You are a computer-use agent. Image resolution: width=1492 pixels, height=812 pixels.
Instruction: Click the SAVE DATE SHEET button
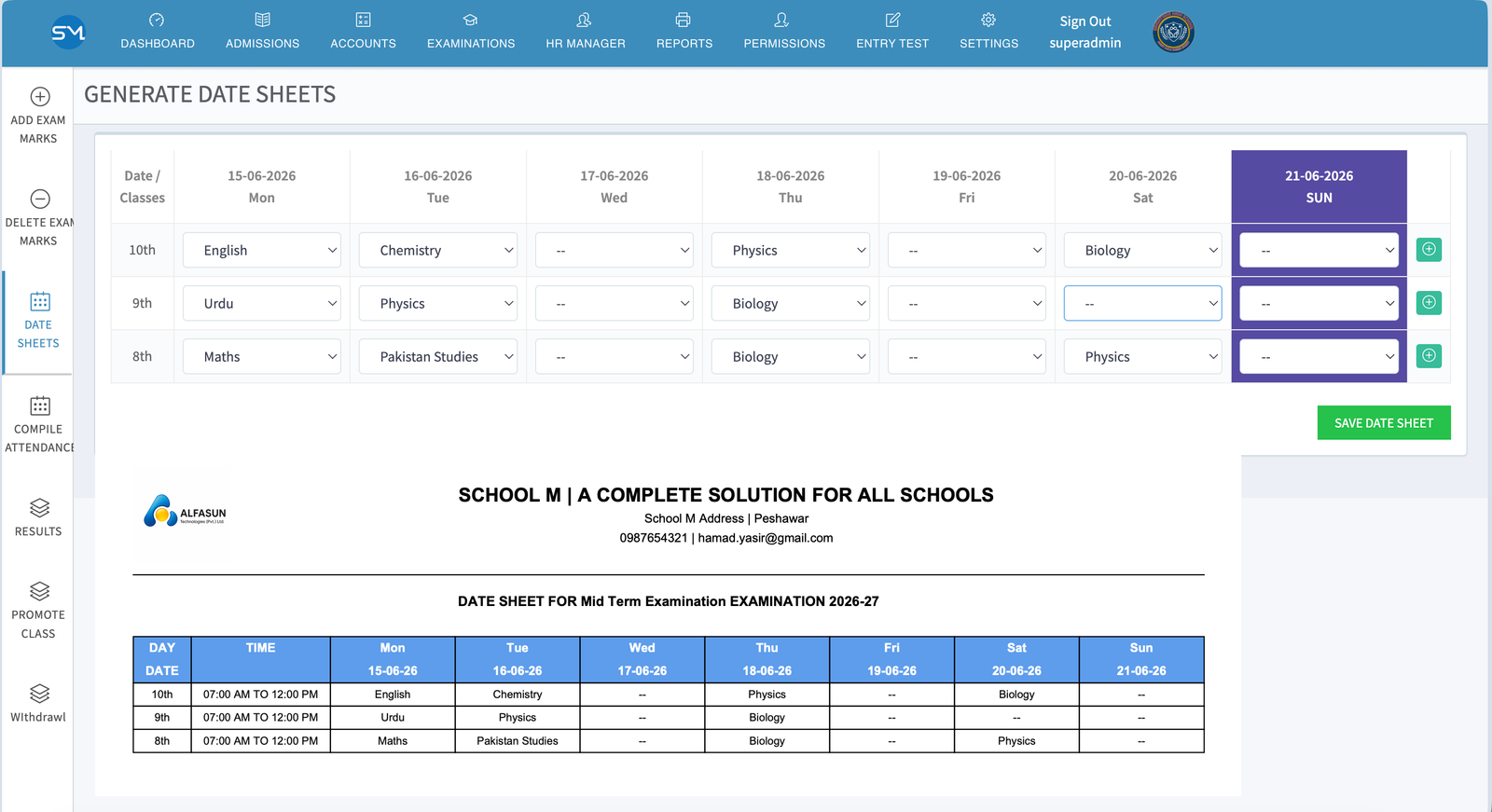coord(1384,422)
